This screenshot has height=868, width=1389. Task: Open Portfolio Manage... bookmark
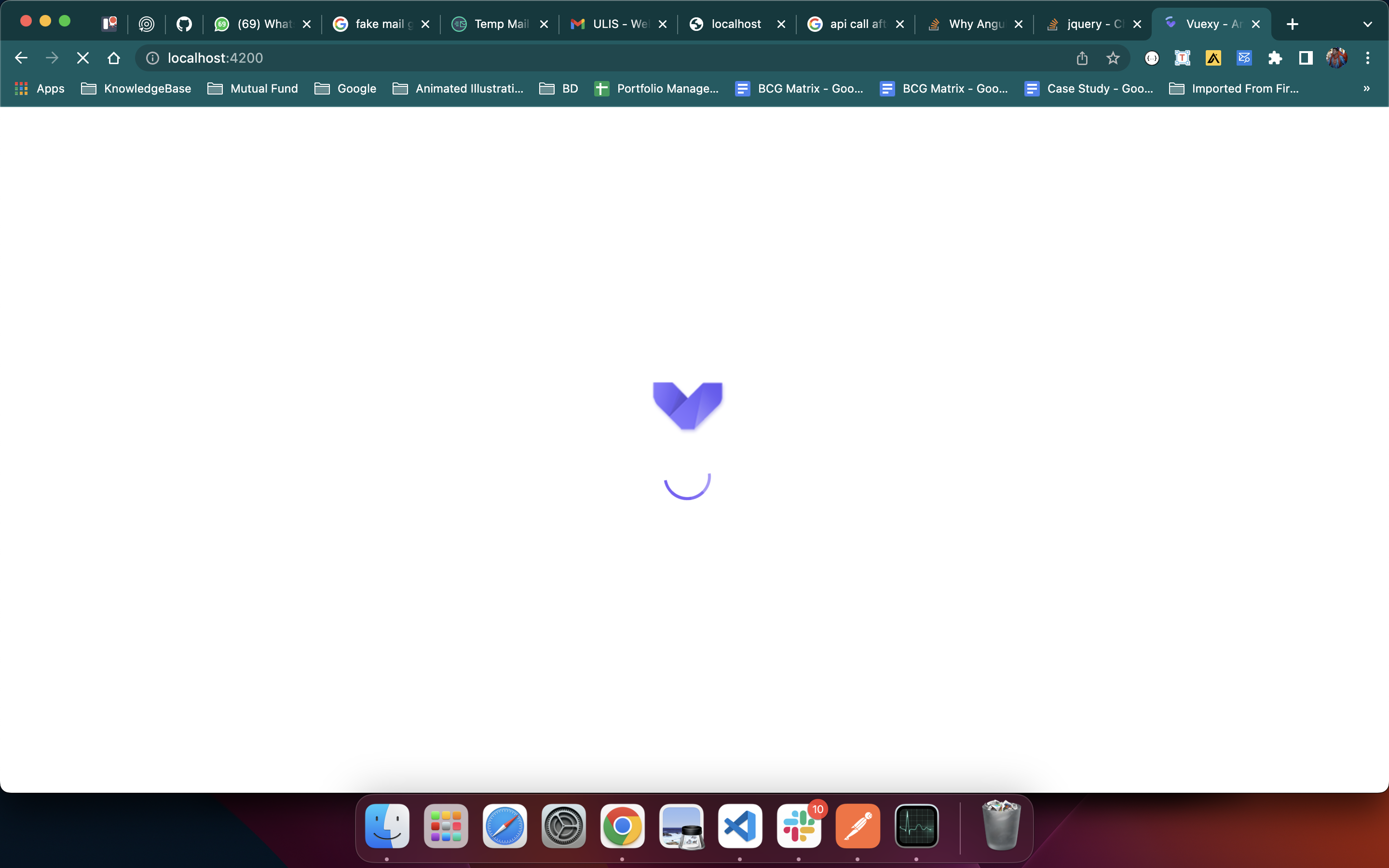coord(656,88)
